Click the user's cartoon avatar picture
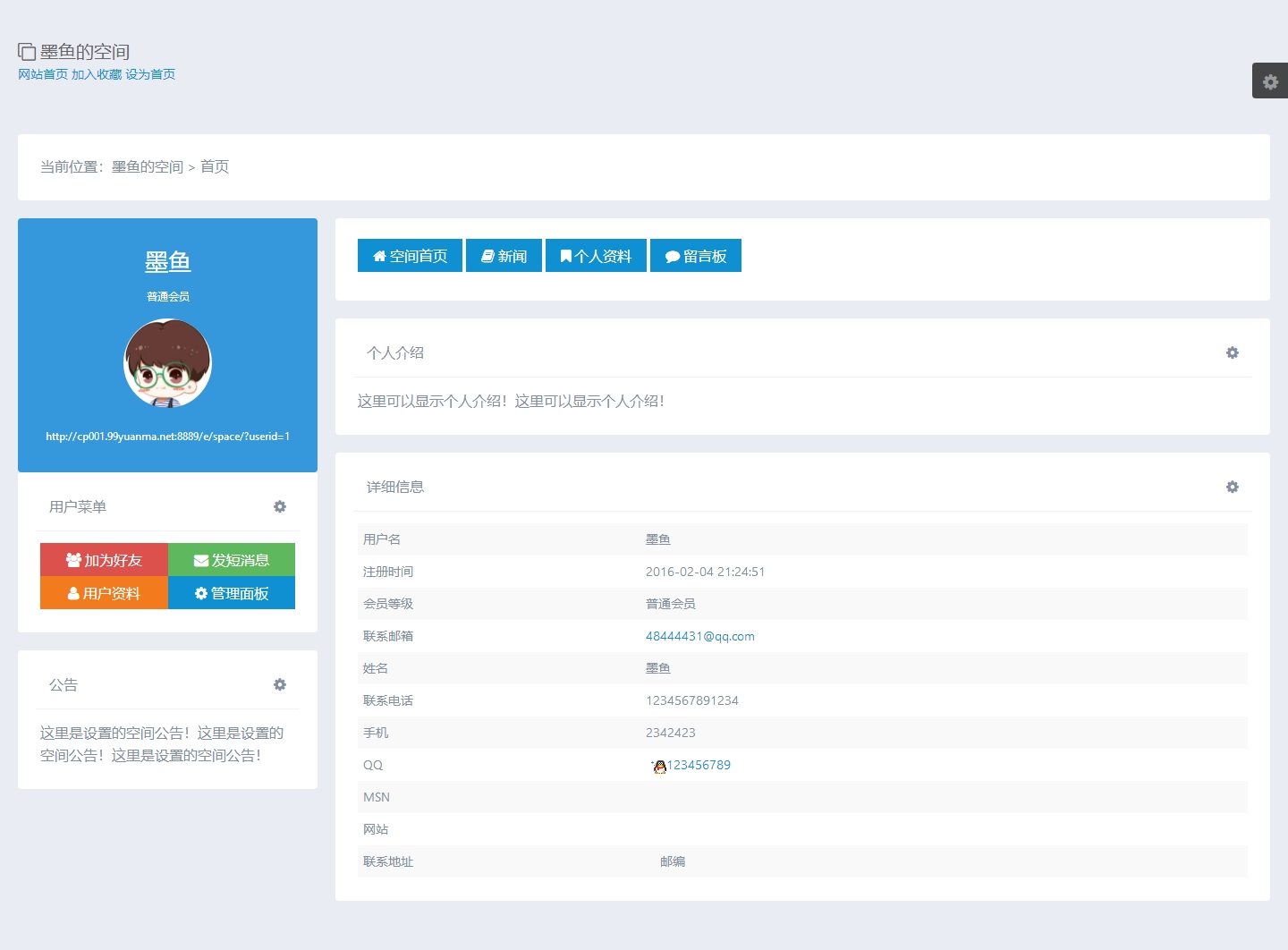1288x950 pixels. pos(167,363)
